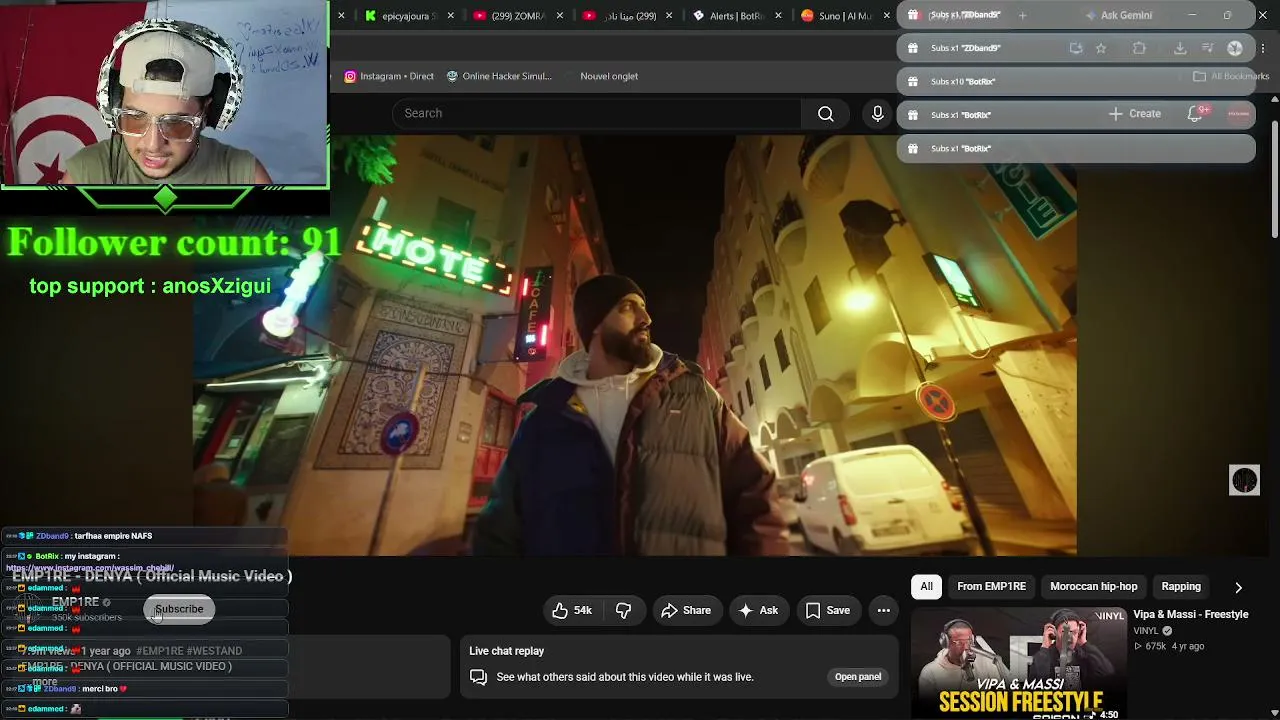This screenshot has height=720, width=1280.
Task: Select the All filter chip
Action: click(927, 587)
